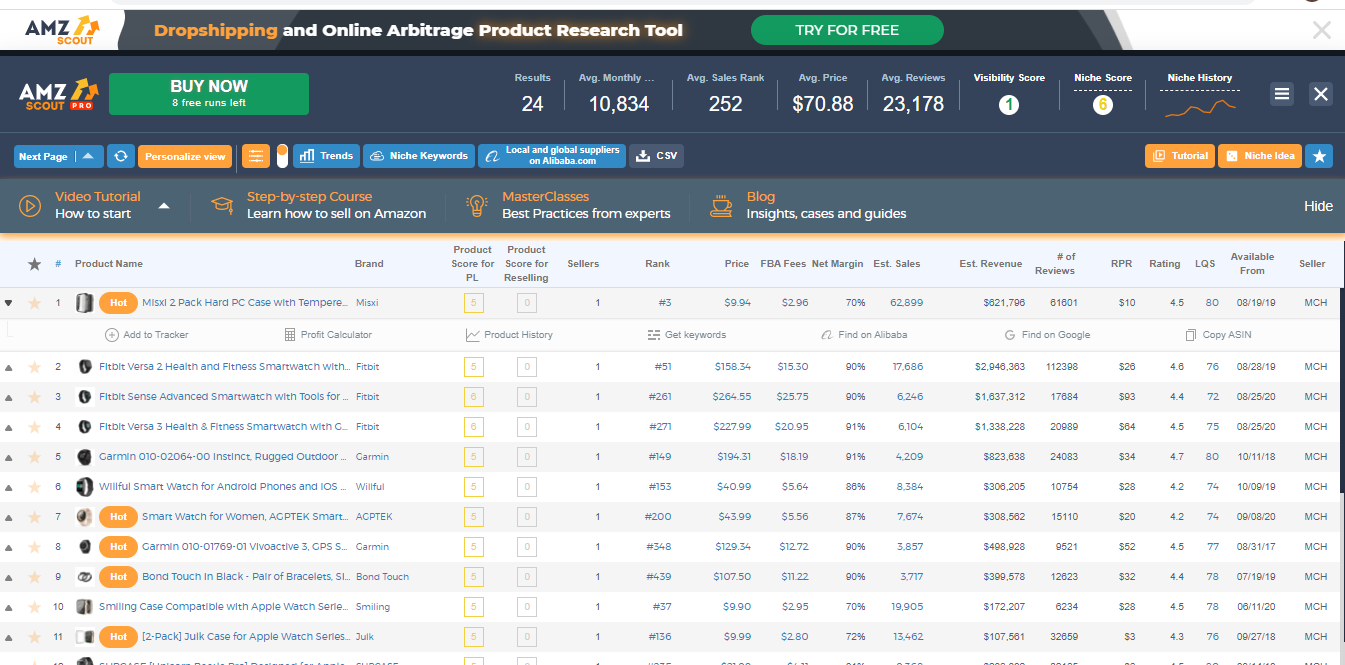Click the green BUY NOW button
Screen dimensions: 1345x665
[209, 94]
